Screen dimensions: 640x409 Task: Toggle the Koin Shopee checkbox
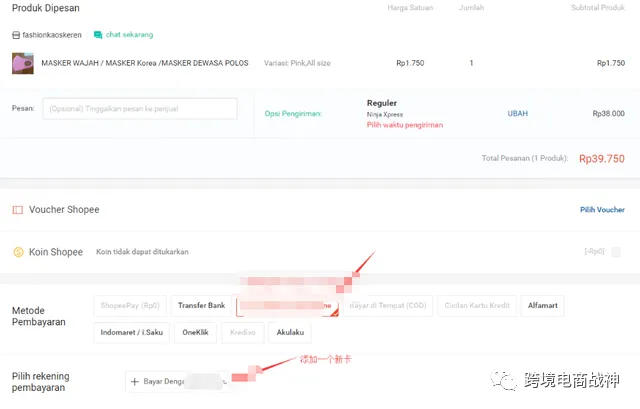616,252
